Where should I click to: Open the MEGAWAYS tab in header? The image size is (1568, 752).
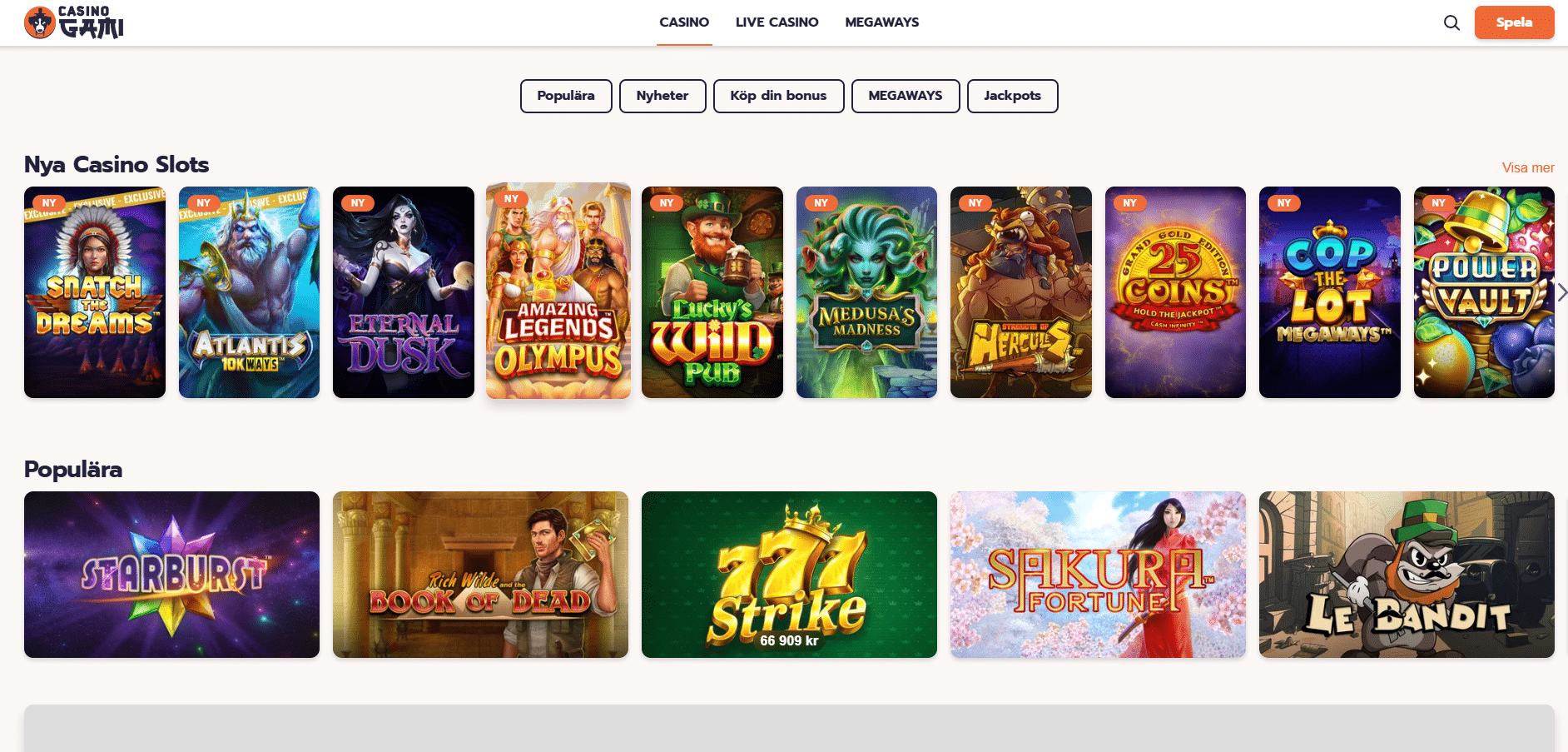coord(882,22)
